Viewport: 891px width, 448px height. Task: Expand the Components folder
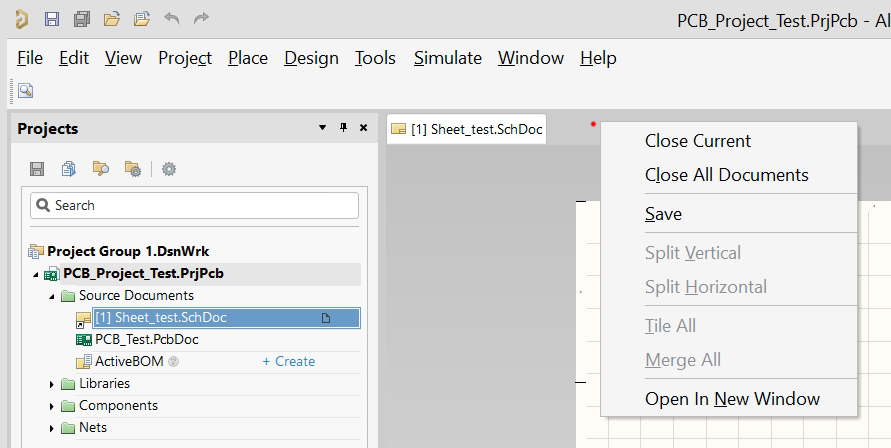(52, 406)
